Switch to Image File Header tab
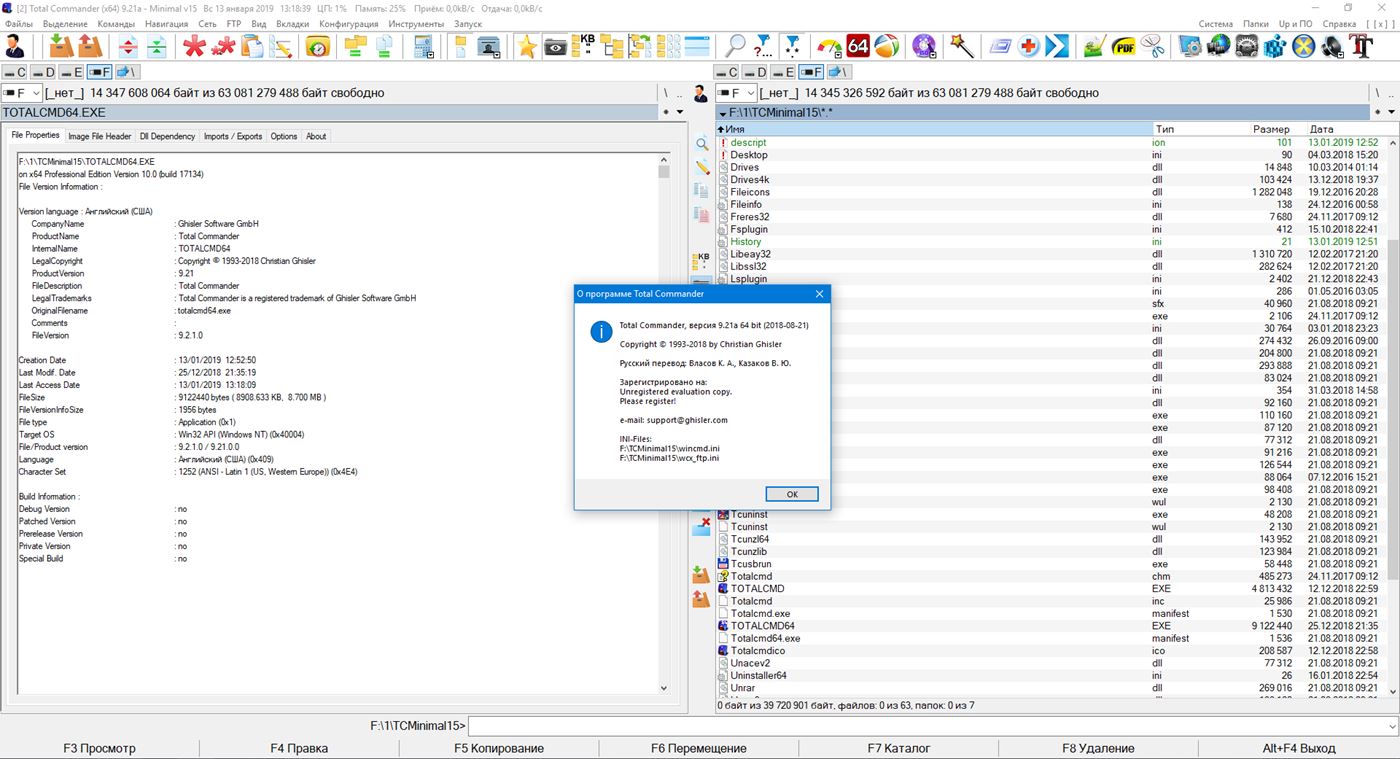 (x=100, y=136)
